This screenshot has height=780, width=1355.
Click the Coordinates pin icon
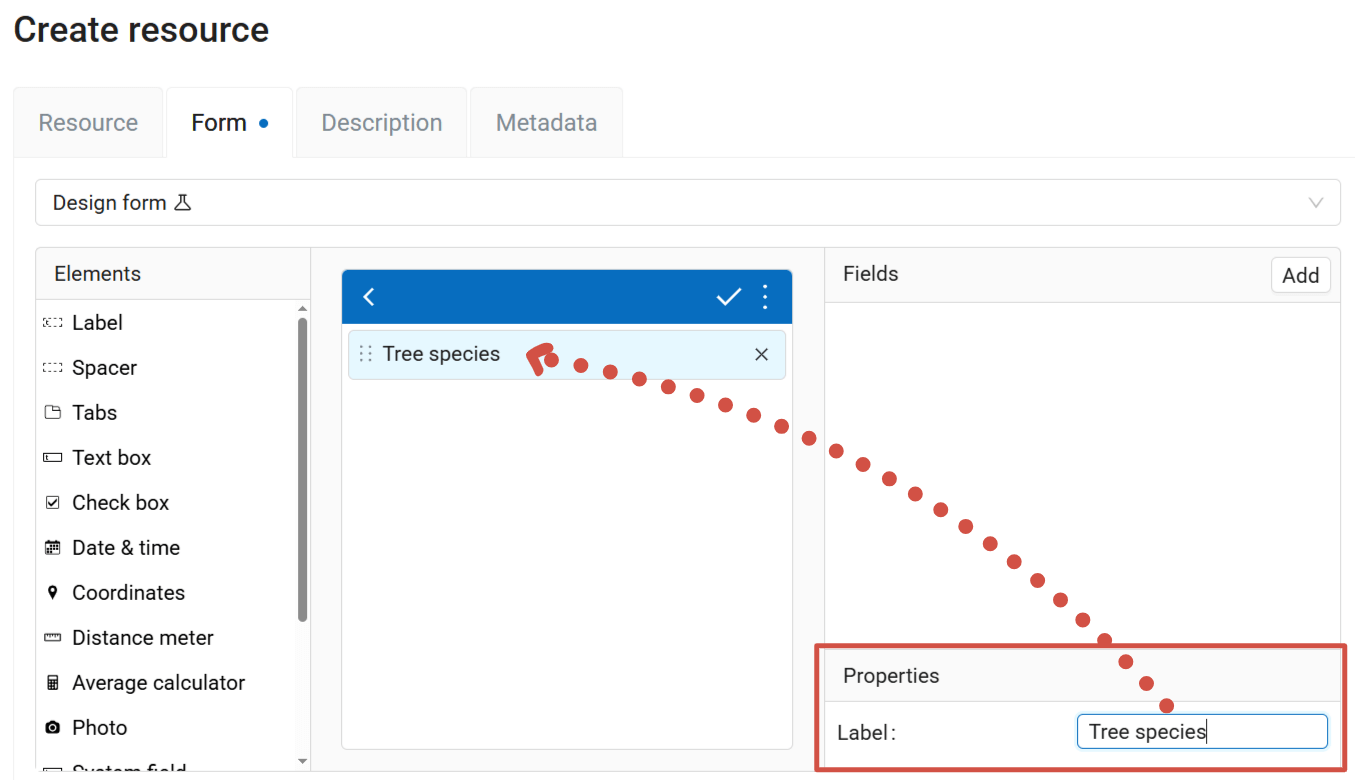tap(53, 593)
